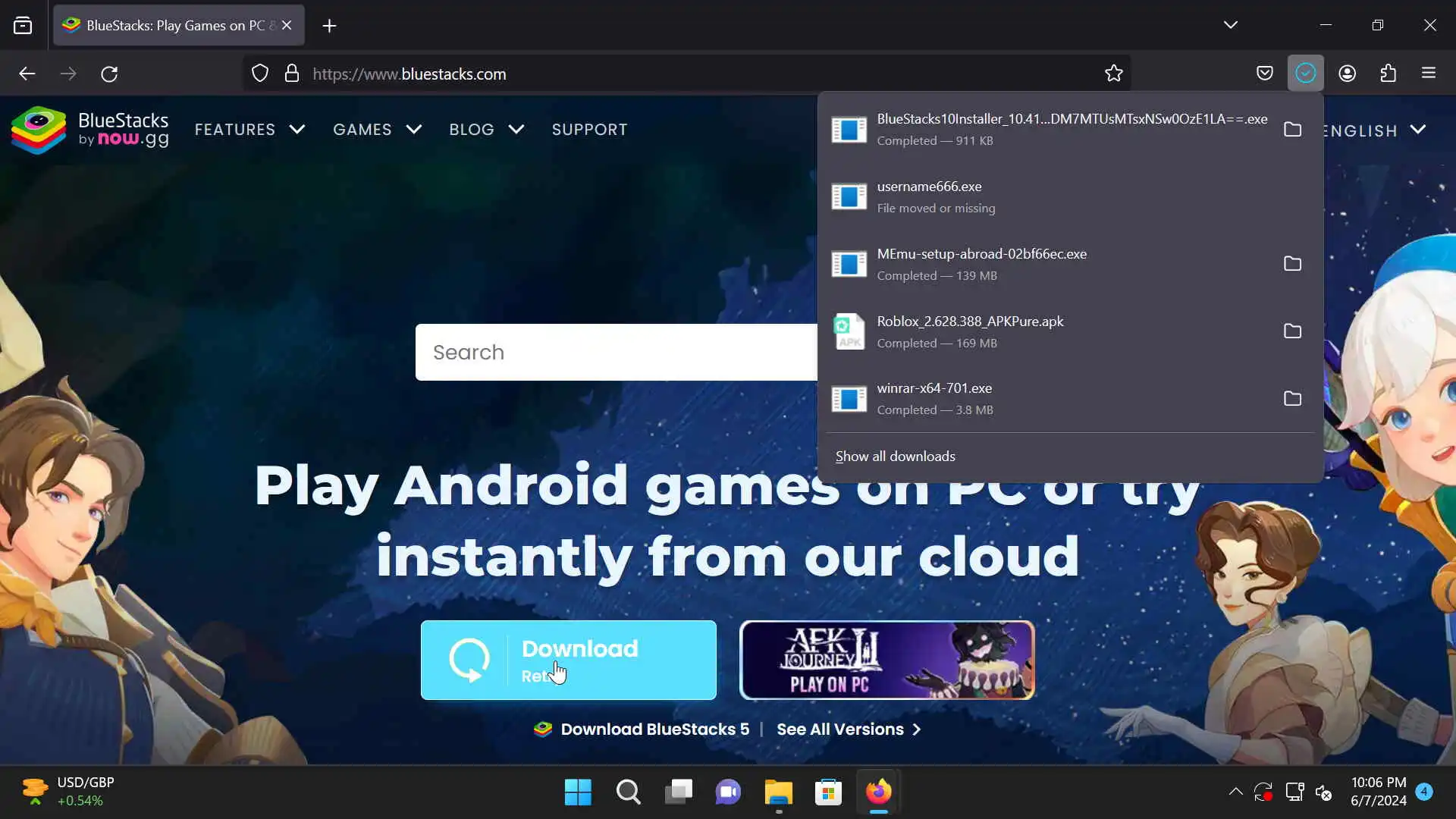Image resolution: width=1456 pixels, height=819 pixels.
Task: Expand the BLOG dropdown chevron
Action: coord(516,130)
